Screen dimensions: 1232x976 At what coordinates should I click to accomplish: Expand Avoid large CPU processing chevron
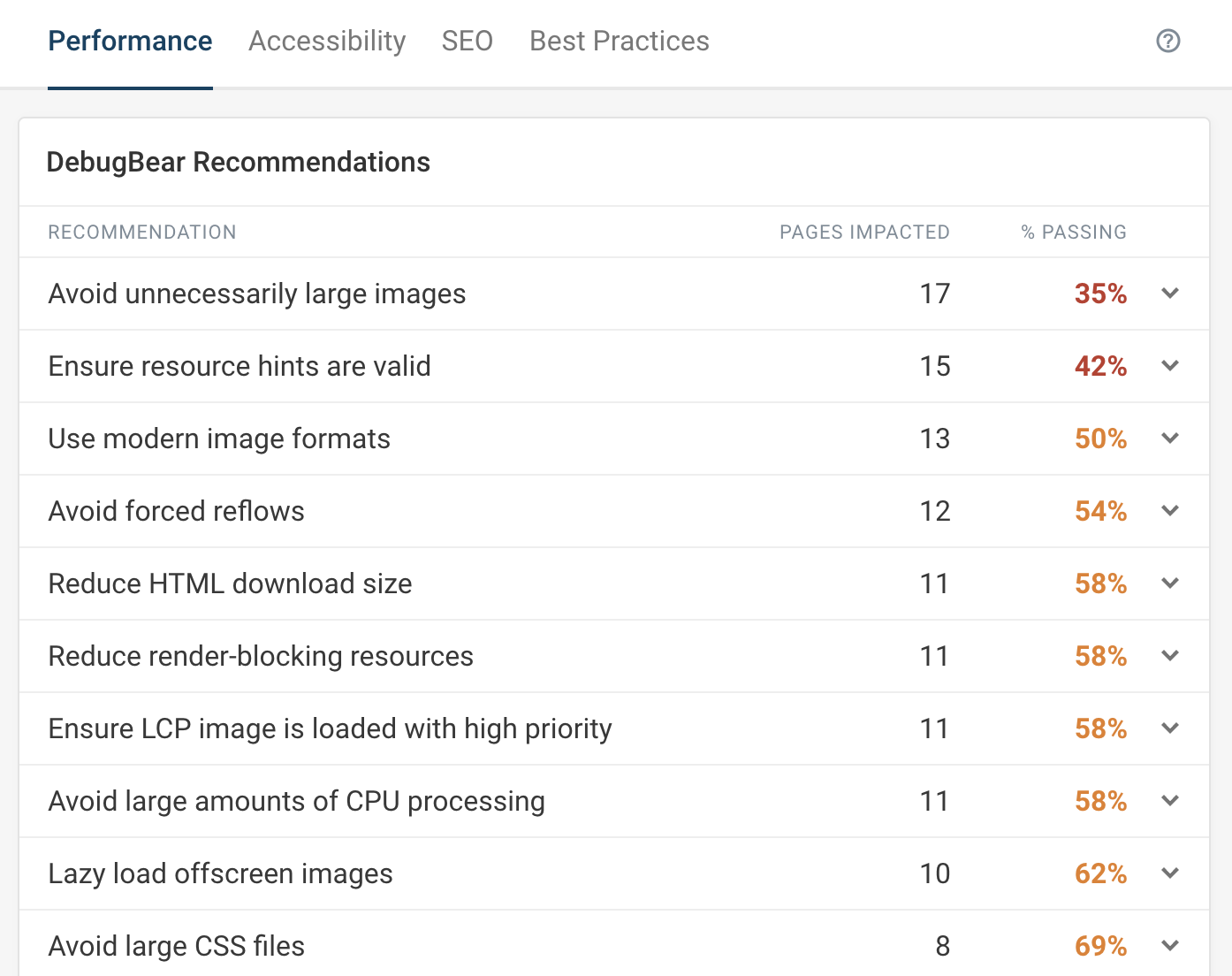pyautogui.click(x=1170, y=801)
